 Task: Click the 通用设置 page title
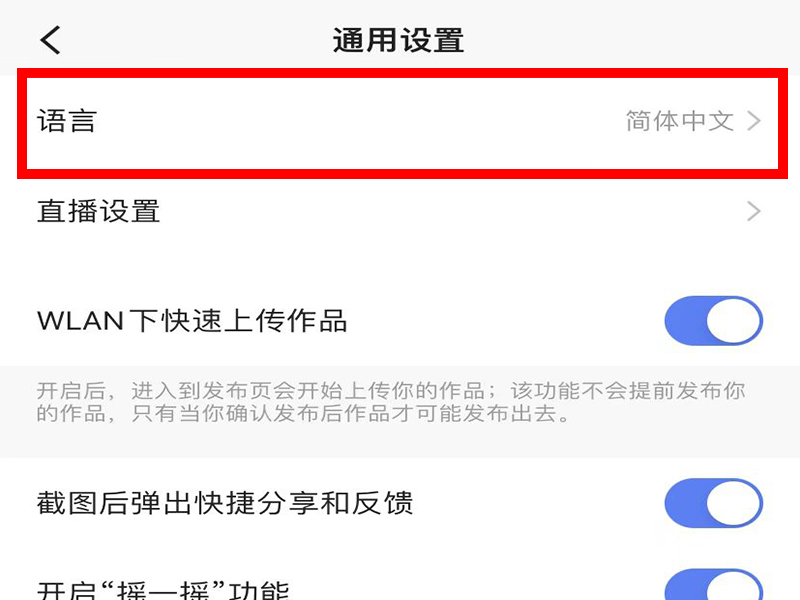pos(398,40)
